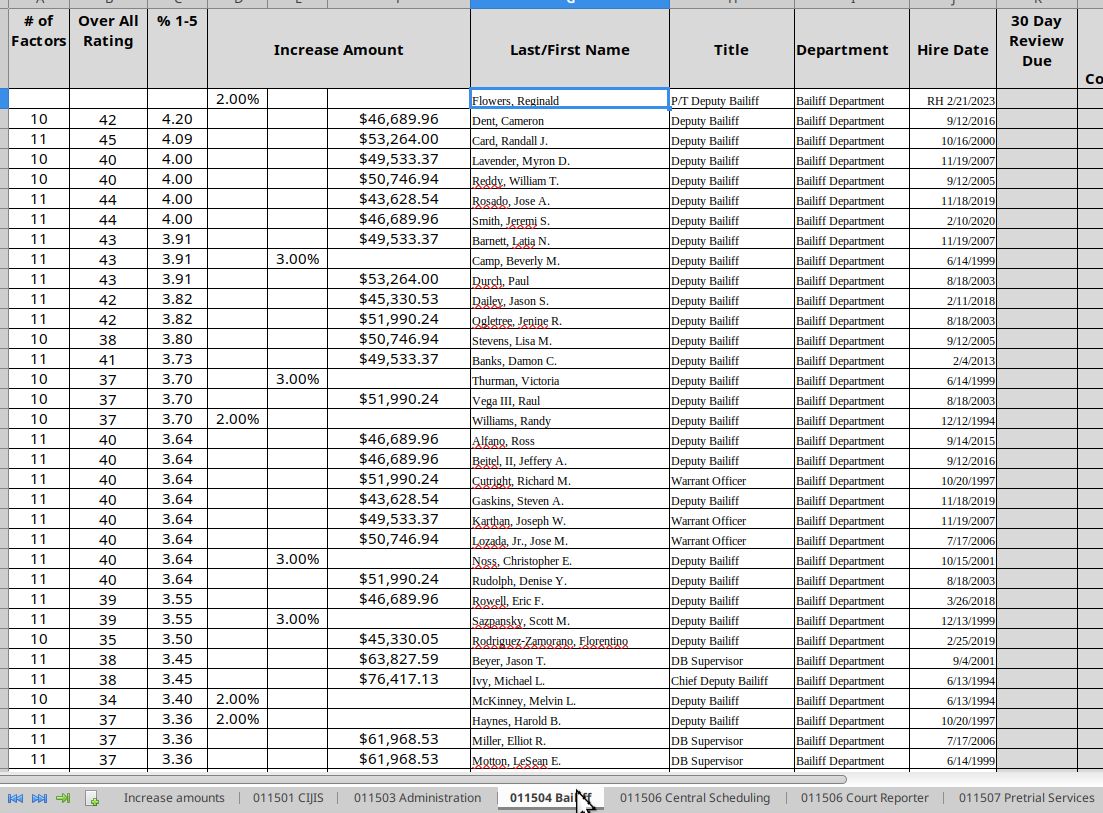This screenshot has width=1103, height=813.
Task: Click the 'Lozada, Jr., Jose M.' cell
Action: pyautogui.click(x=569, y=541)
